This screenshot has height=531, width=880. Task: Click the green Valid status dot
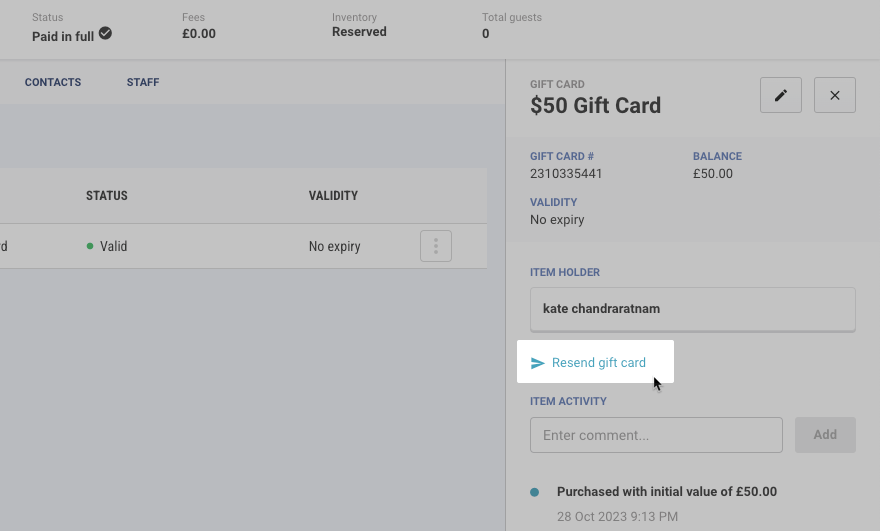[x=90, y=246]
